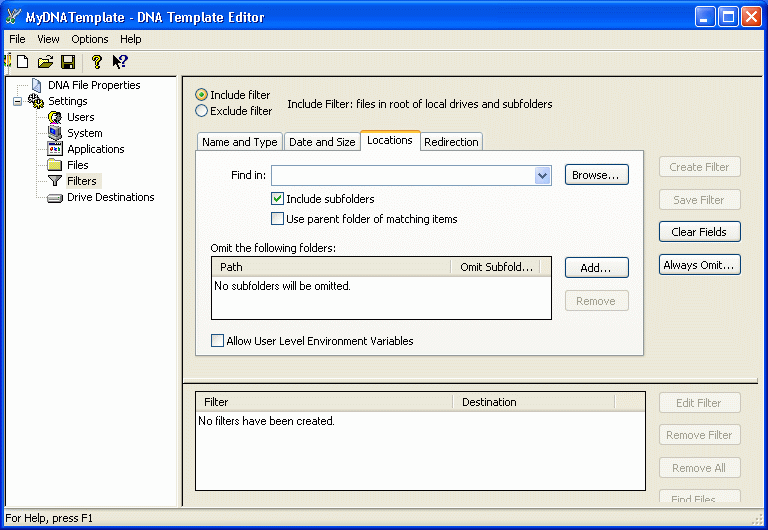Select the Users node in the tree
The height and width of the screenshot is (530, 768).
point(80,117)
